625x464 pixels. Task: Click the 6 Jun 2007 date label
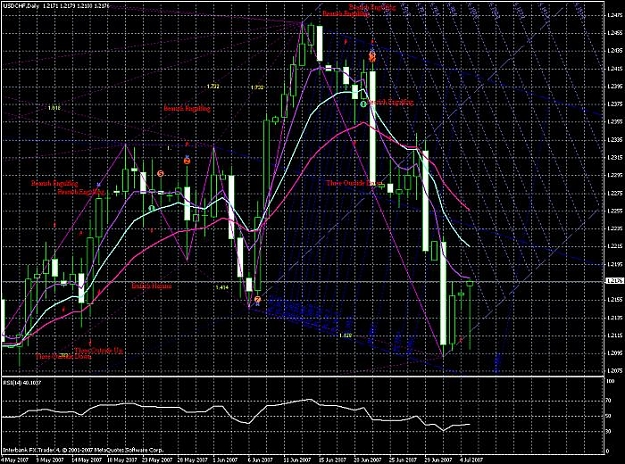point(262,460)
